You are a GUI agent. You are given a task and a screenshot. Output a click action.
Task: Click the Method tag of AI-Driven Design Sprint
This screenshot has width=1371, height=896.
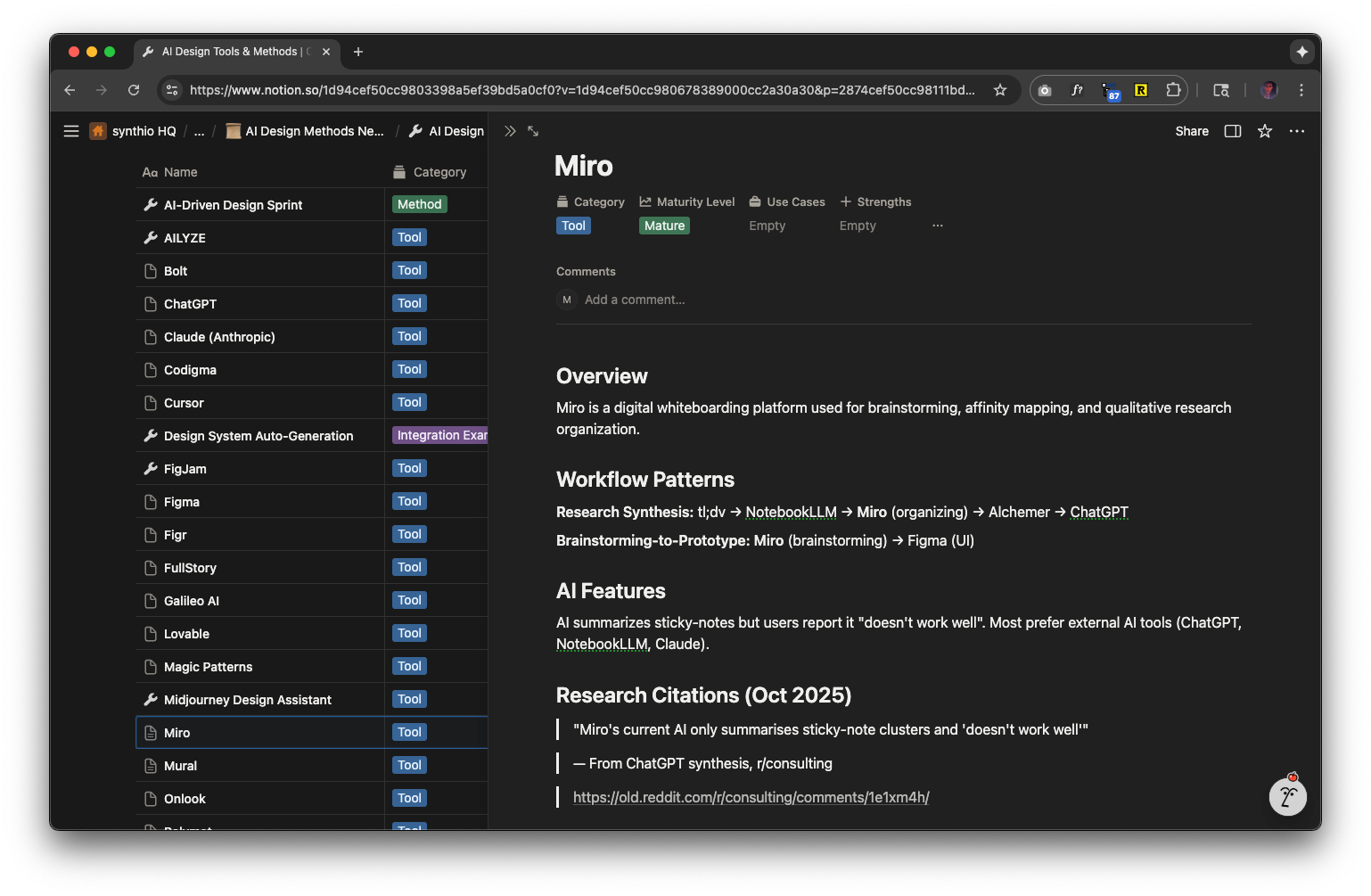point(419,204)
